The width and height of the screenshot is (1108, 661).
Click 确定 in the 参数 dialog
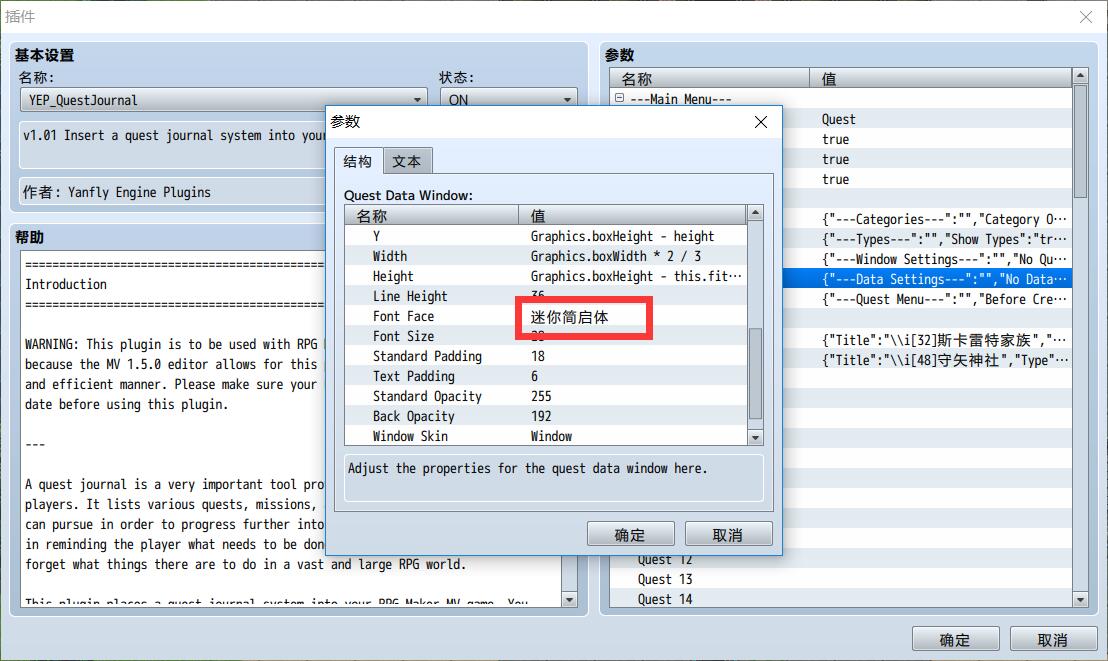[x=630, y=534]
